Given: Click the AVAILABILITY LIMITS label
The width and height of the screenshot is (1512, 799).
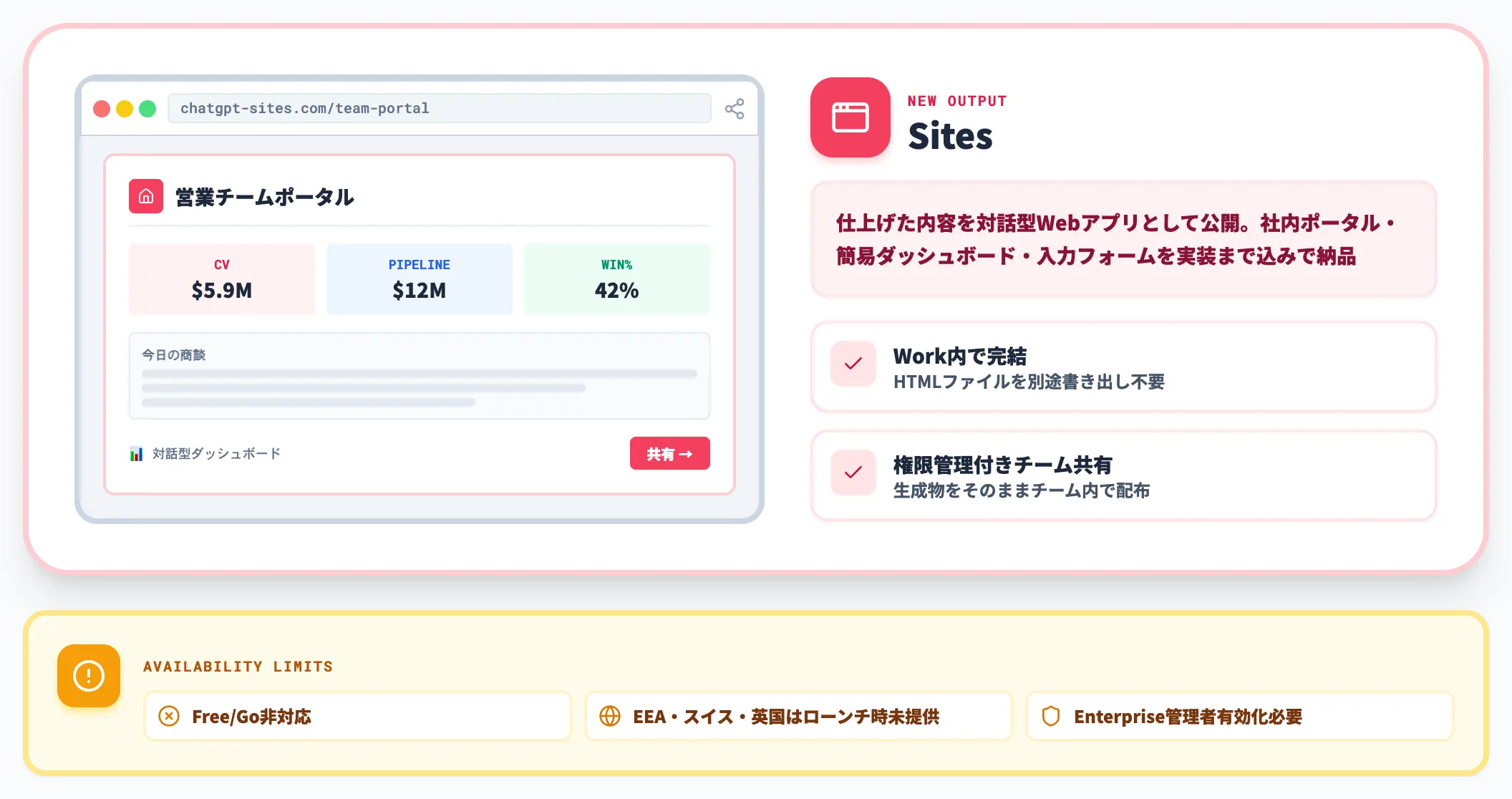Looking at the screenshot, I should point(238,667).
